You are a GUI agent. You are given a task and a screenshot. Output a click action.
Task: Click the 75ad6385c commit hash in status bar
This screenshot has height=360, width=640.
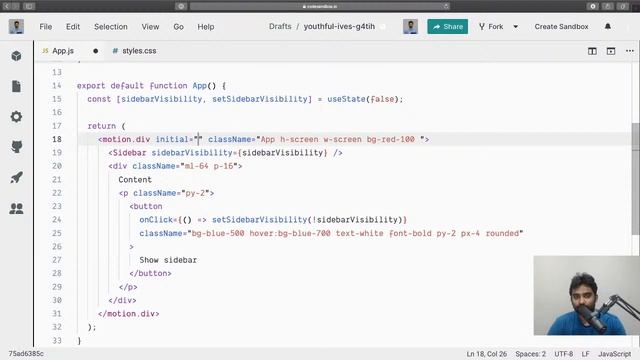[x=26, y=353]
